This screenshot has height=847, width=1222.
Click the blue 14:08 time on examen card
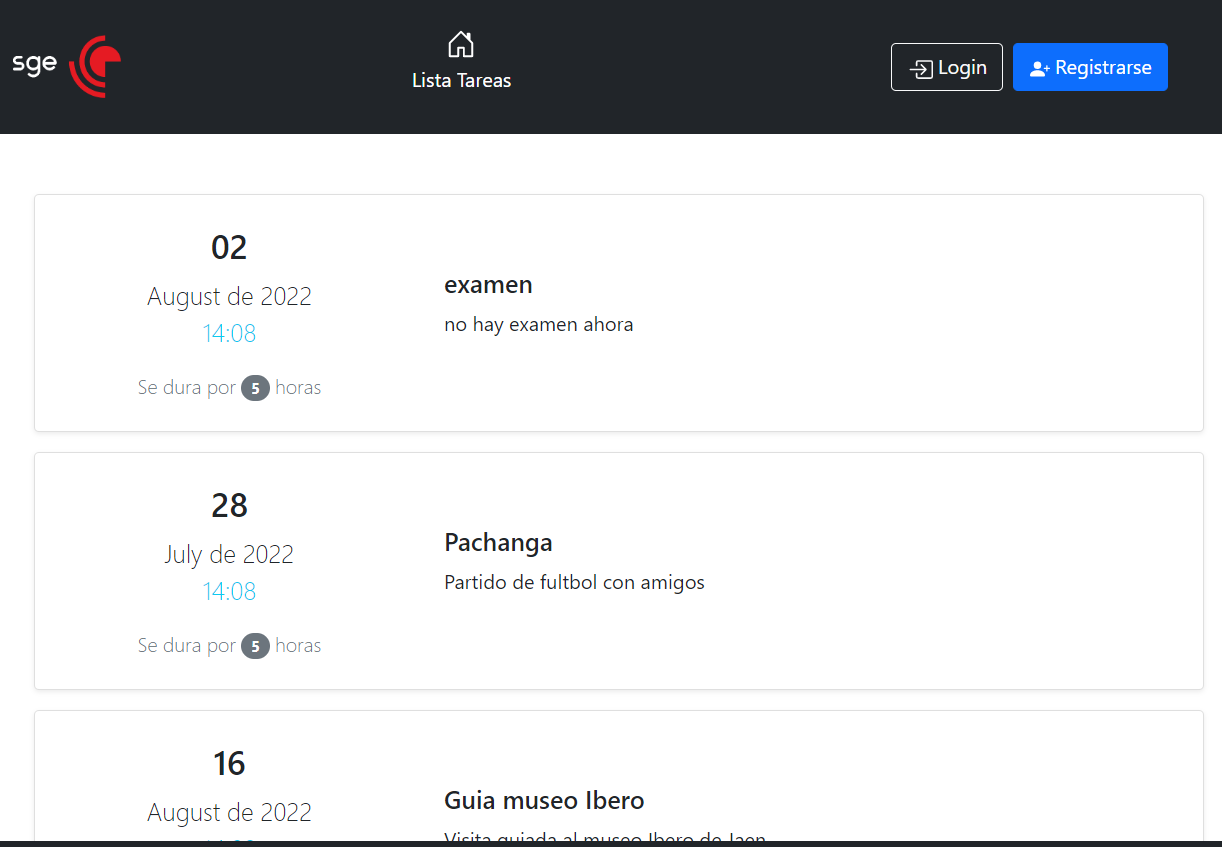pyautogui.click(x=229, y=333)
